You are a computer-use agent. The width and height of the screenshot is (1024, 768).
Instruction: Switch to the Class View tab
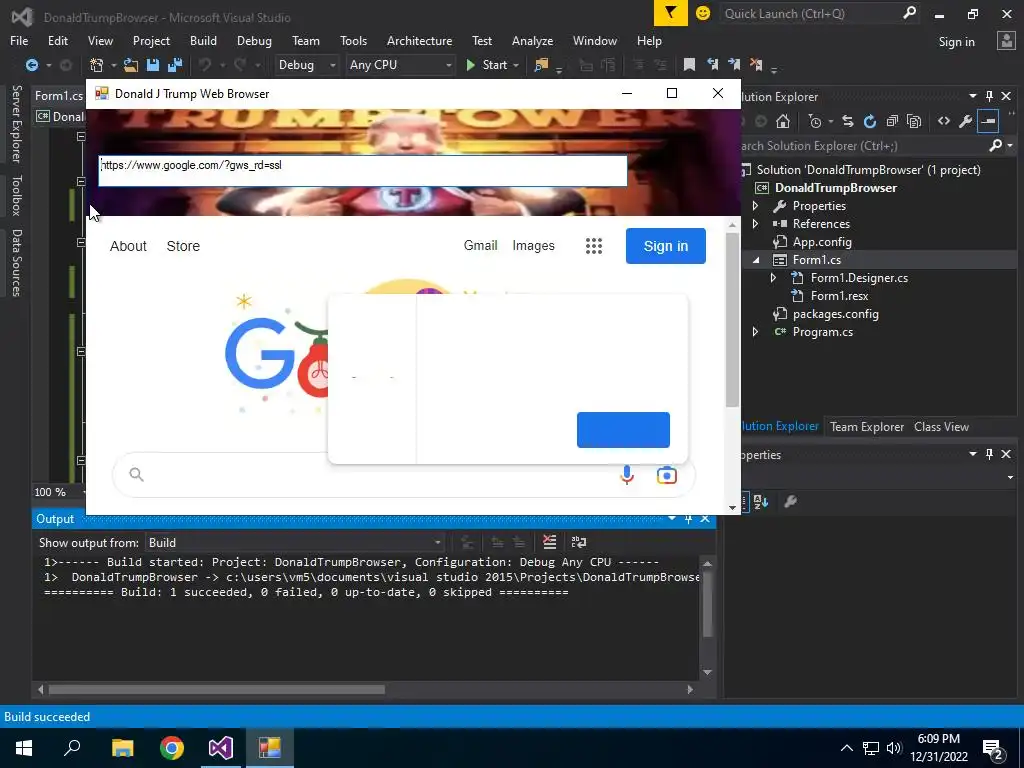coord(941,426)
